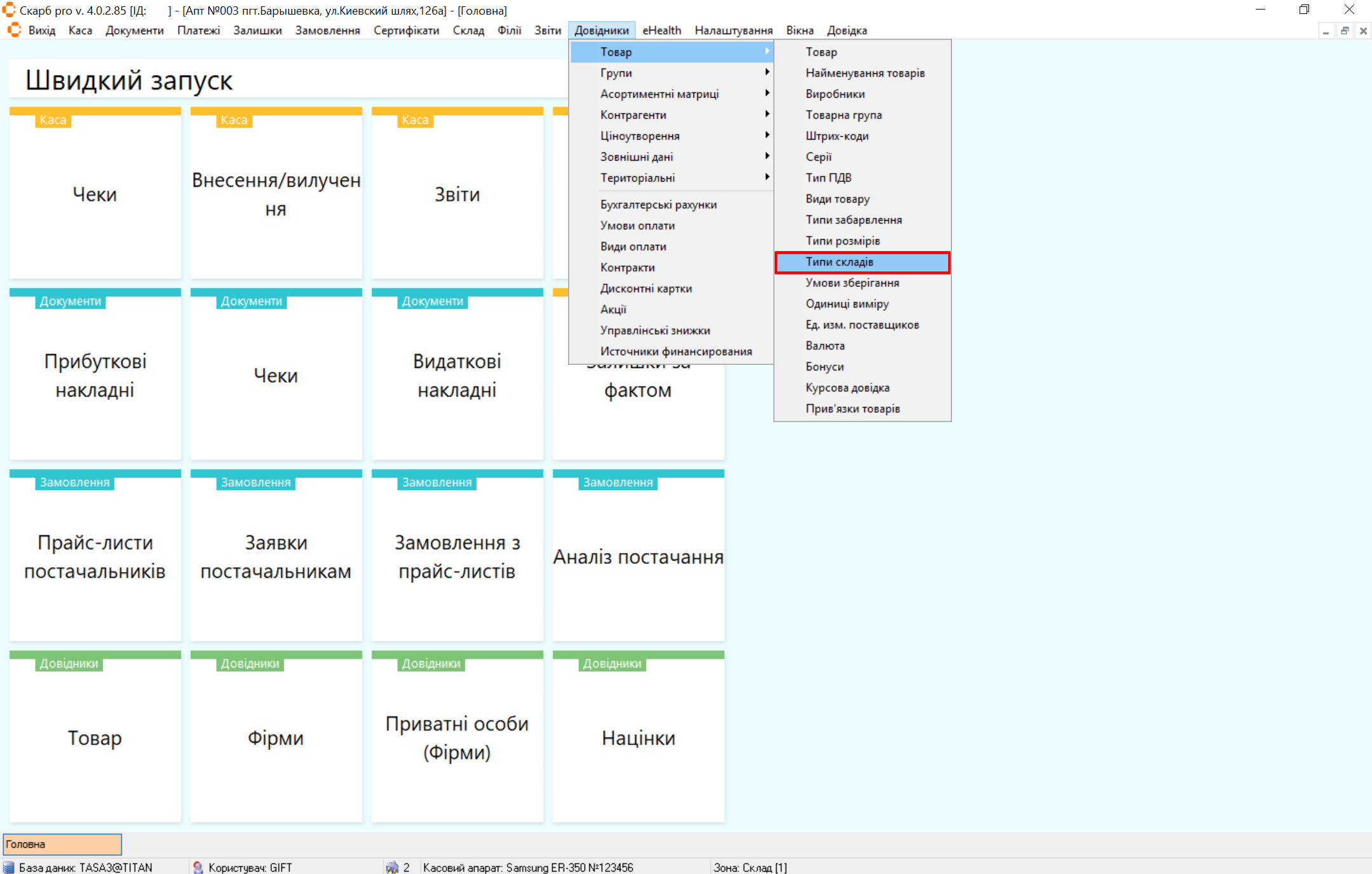Viewport: 1372px width, 874px height.
Task: Open the Налаштування menu
Action: point(733,30)
